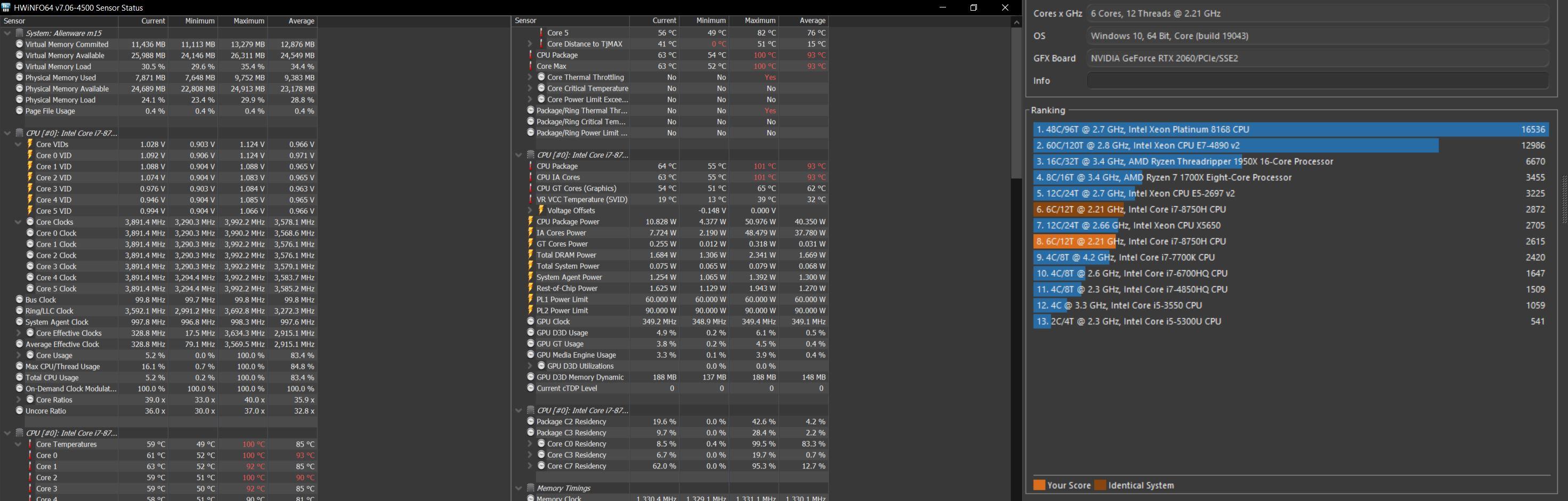The width and height of the screenshot is (1568, 501).
Task: Expand the Core Effective Clocks group
Action: (x=18, y=333)
